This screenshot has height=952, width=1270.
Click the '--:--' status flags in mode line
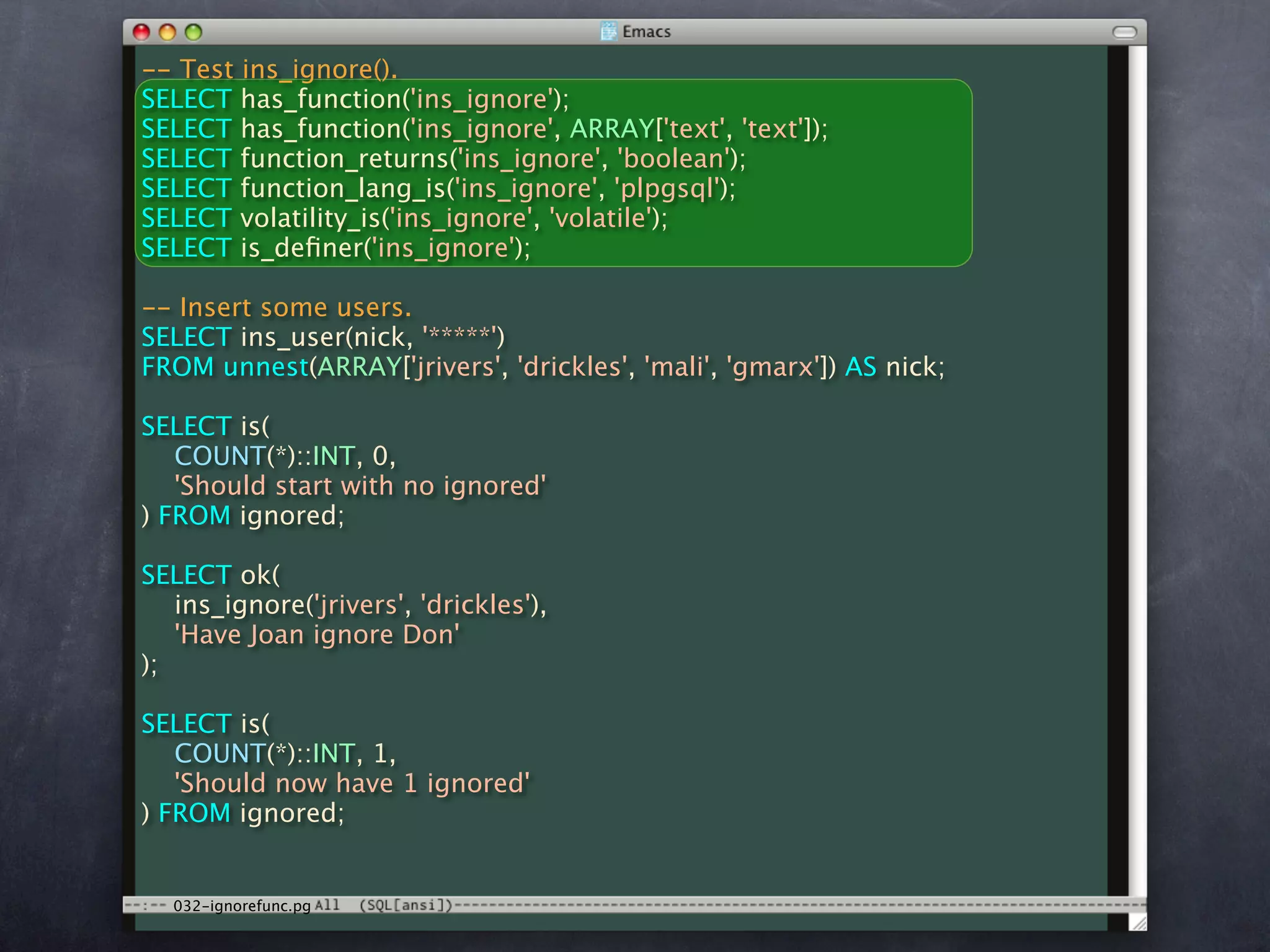click(145, 906)
